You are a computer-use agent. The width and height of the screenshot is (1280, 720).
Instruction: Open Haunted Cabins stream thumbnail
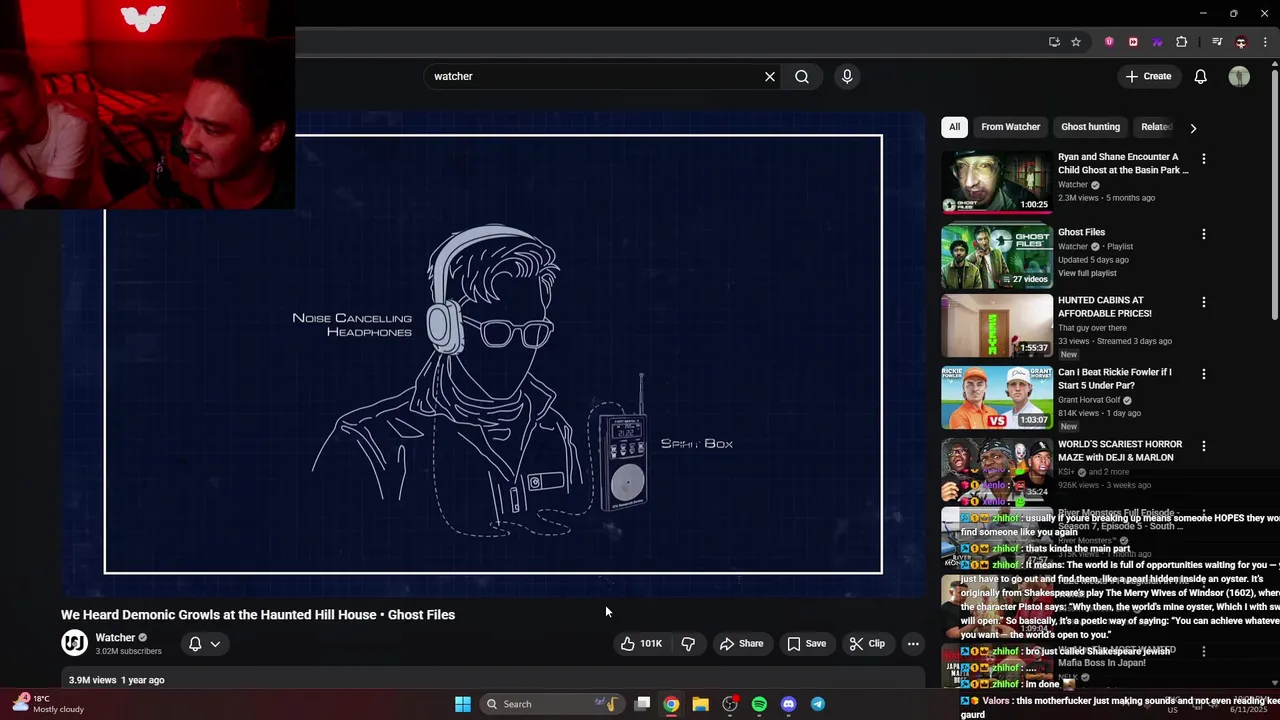997,326
